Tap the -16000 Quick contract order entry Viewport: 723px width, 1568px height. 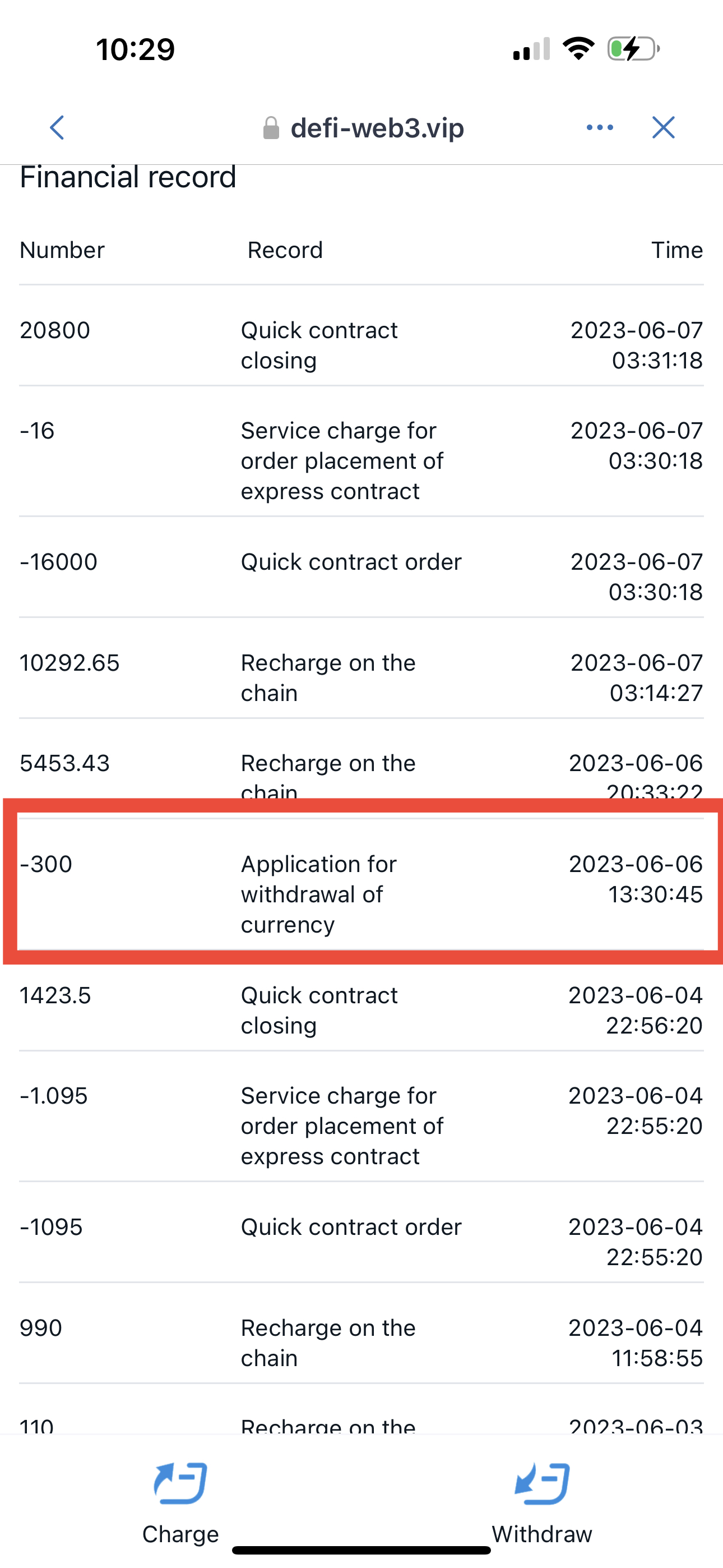click(361, 576)
